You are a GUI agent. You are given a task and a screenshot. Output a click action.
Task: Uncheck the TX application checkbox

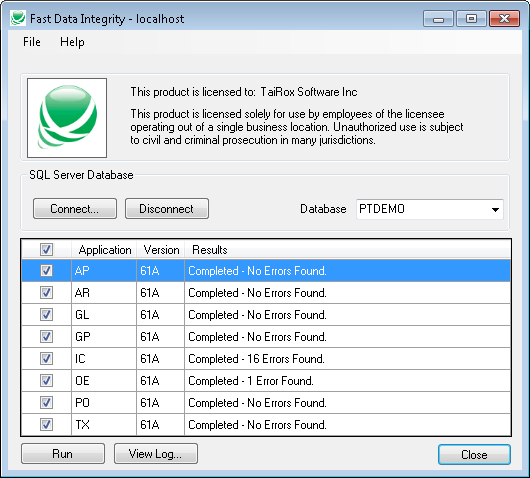point(46,424)
